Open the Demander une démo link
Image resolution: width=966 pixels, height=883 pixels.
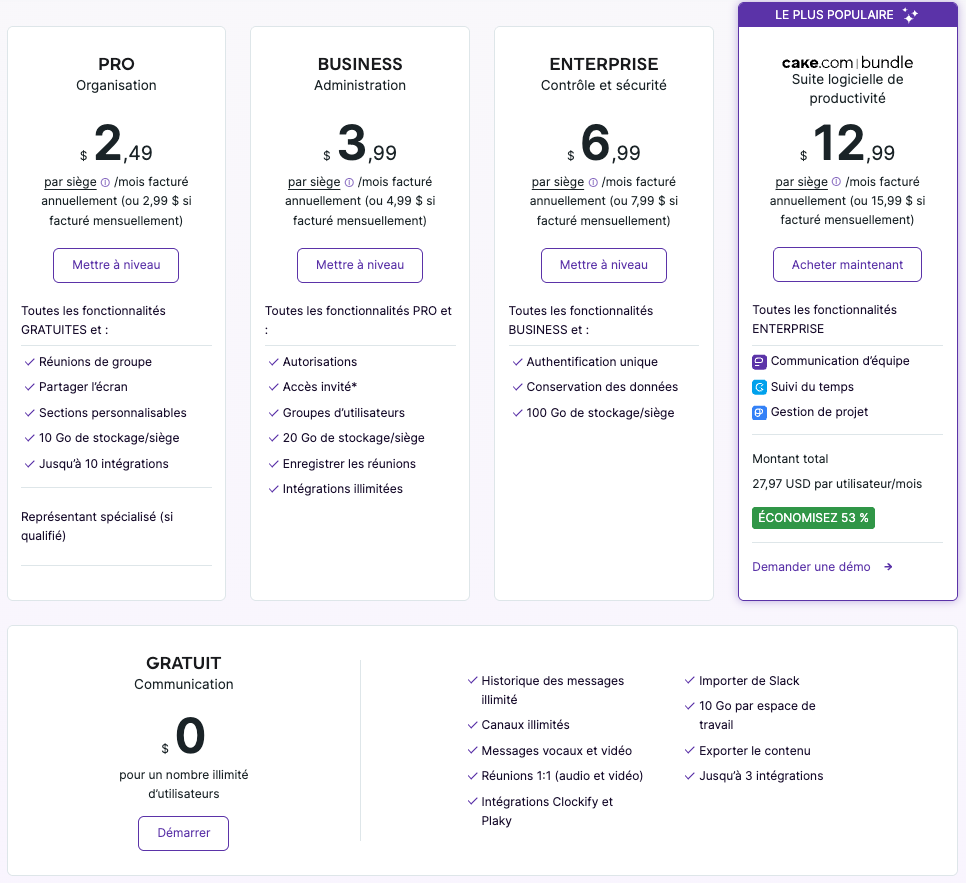click(811, 567)
